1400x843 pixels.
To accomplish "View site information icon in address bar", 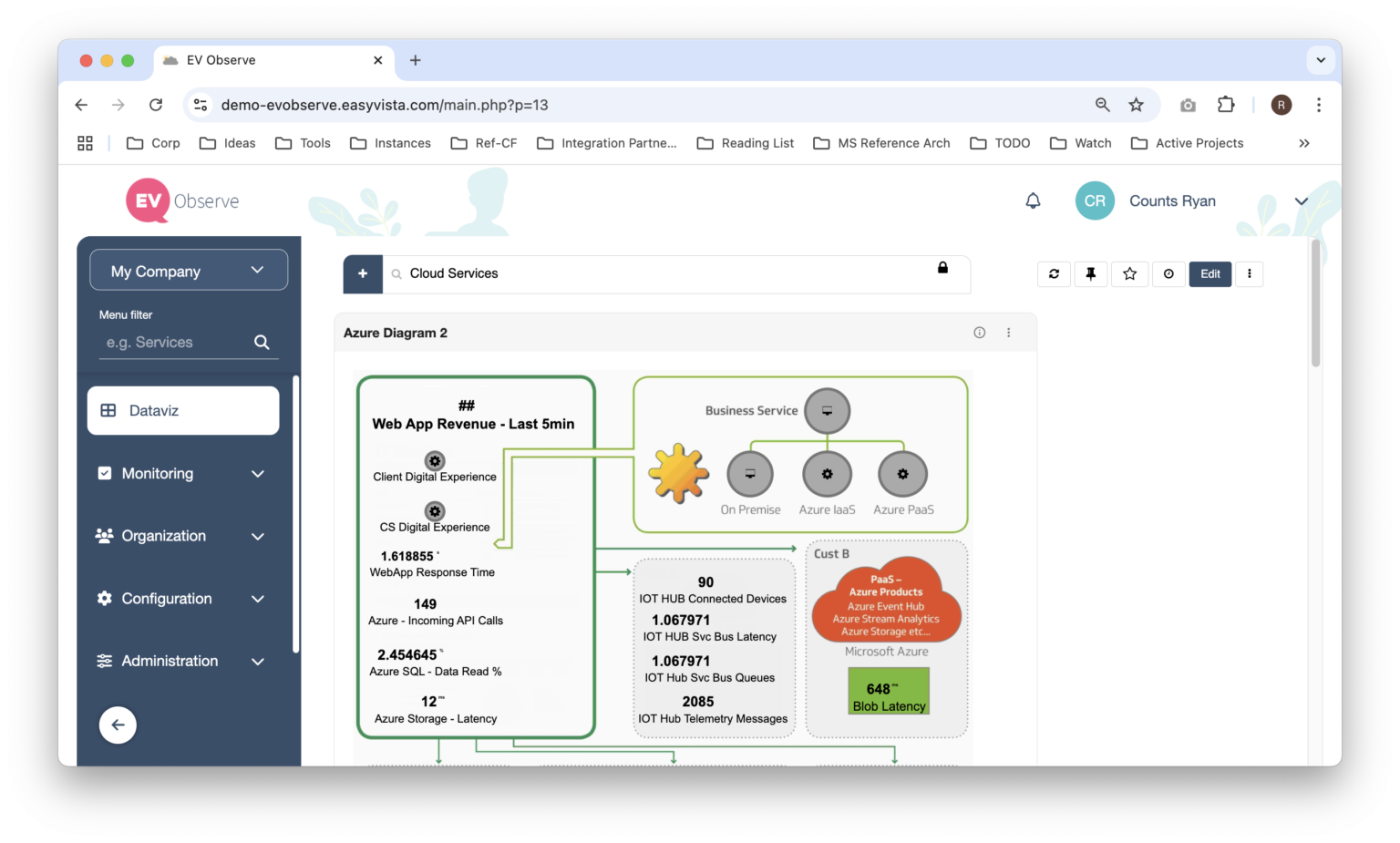I will click(201, 105).
